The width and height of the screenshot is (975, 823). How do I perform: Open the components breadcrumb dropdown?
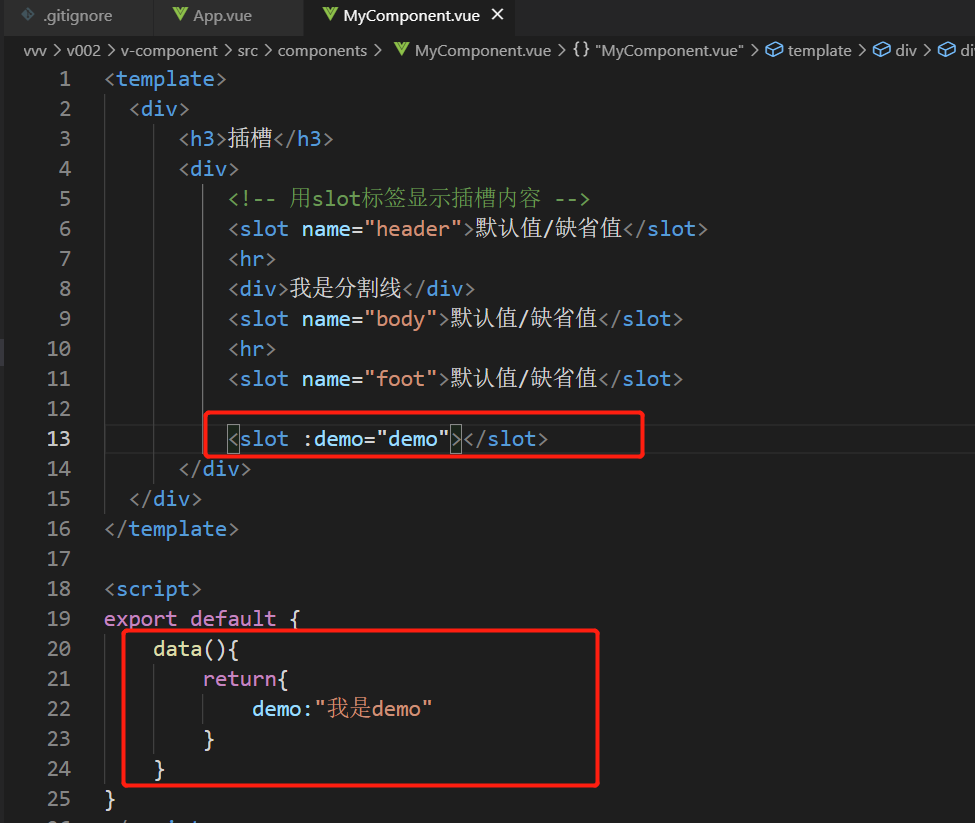323,49
